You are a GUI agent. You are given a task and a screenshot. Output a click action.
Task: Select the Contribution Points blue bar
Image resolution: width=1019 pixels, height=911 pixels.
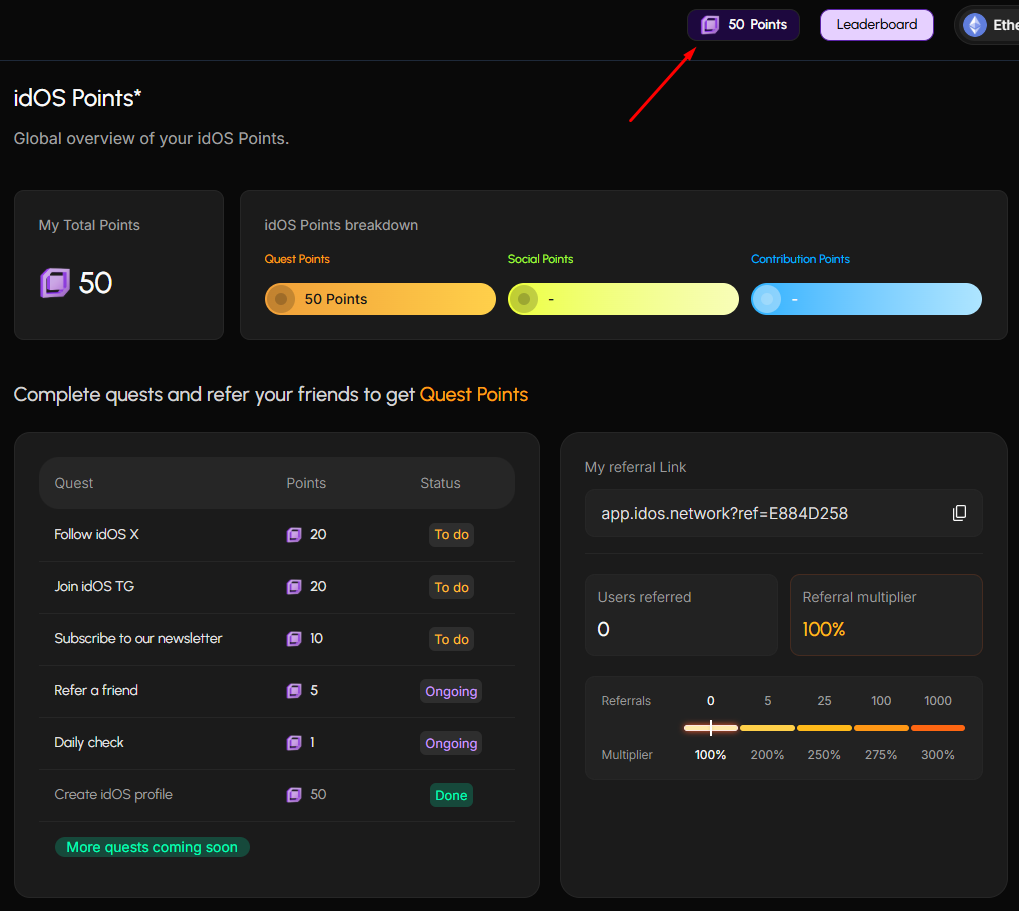tap(866, 299)
